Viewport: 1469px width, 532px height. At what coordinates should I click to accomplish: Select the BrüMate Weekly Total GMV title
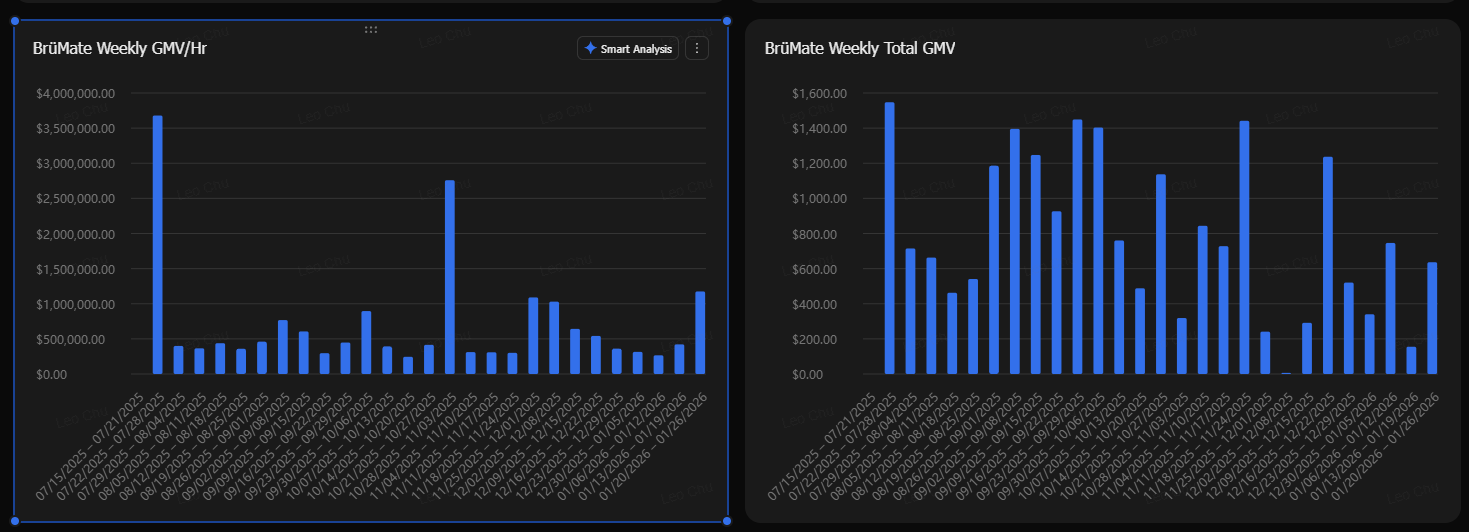coord(860,48)
